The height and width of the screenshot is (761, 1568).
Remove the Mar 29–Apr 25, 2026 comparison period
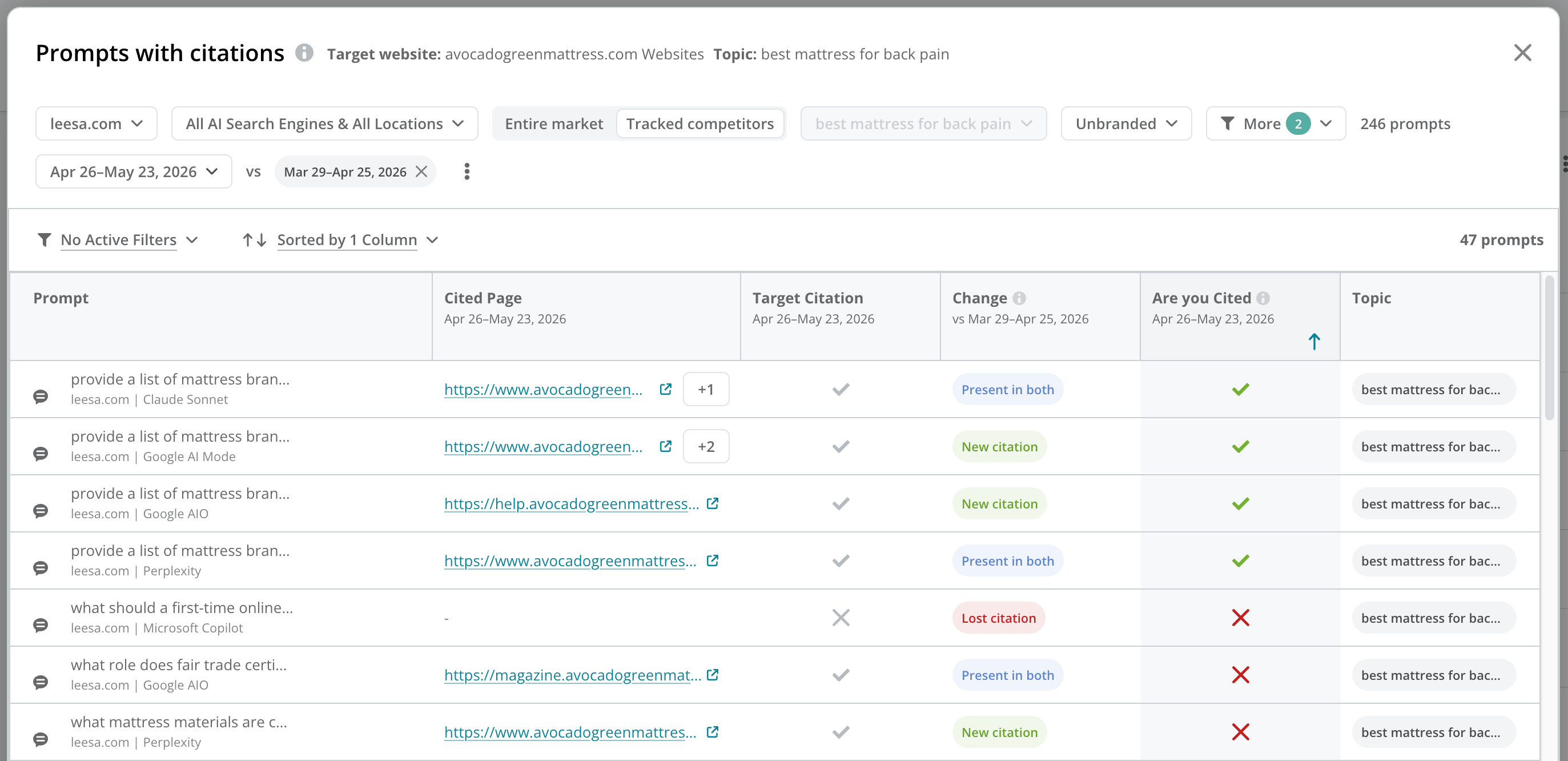(x=421, y=171)
